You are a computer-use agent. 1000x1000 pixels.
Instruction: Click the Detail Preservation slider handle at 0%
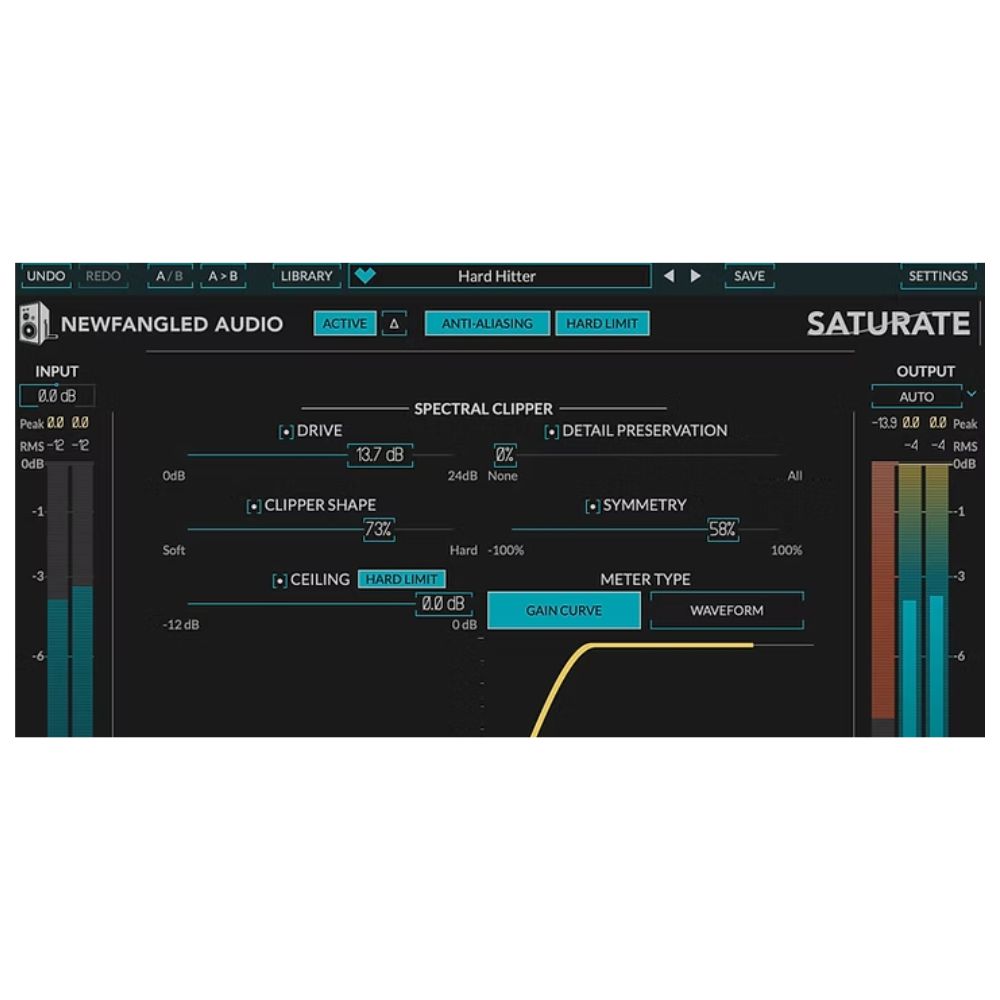pyautogui.click(x=505, y=455)
